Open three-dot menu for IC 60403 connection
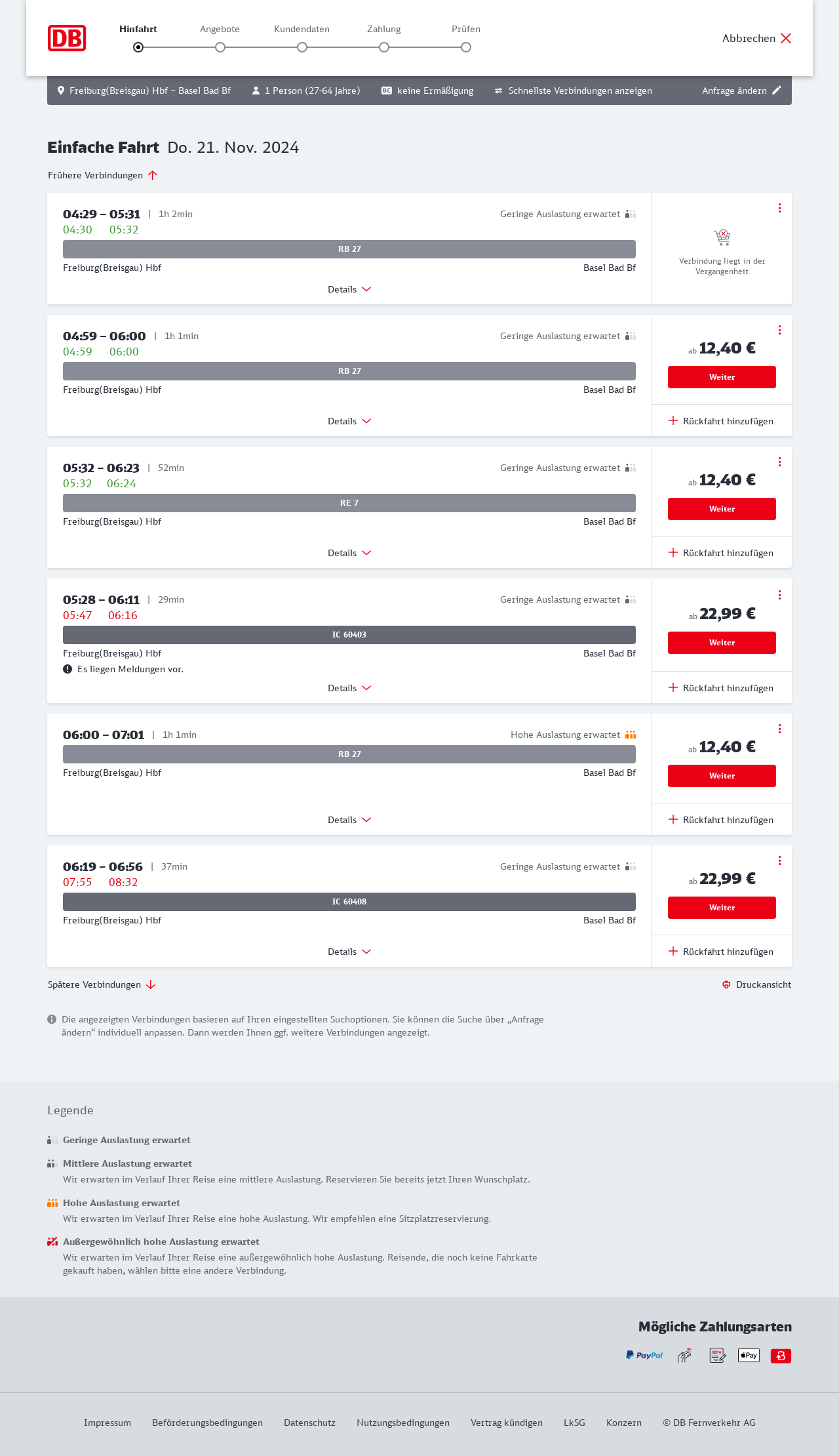The height and width of the screenshot is (1456, 839). click(779, 595)
